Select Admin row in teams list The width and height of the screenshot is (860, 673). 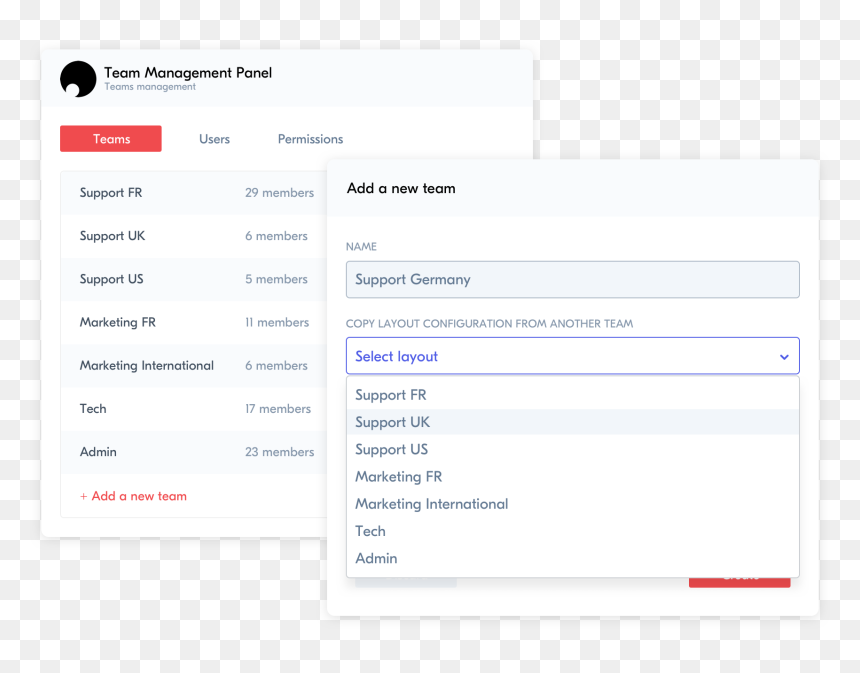click(194, 452)
